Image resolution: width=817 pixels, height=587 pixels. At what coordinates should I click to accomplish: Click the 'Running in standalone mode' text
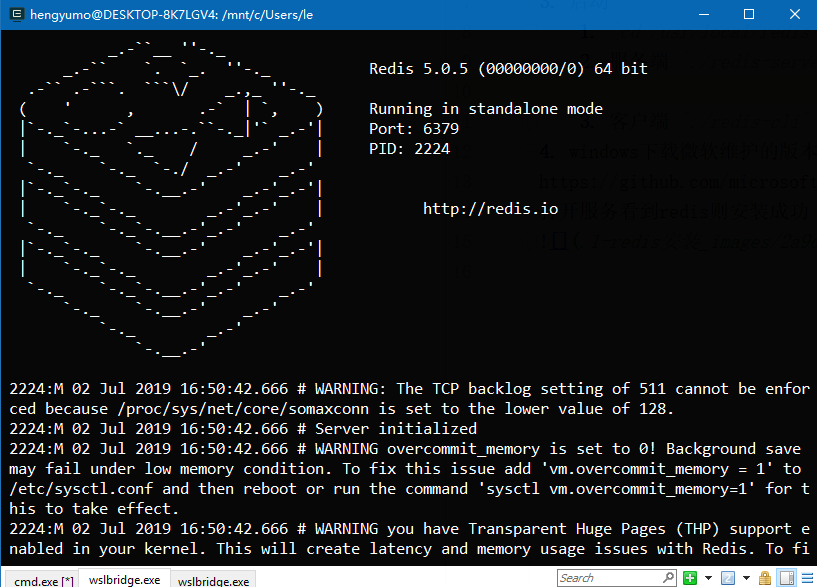point(486,109)
